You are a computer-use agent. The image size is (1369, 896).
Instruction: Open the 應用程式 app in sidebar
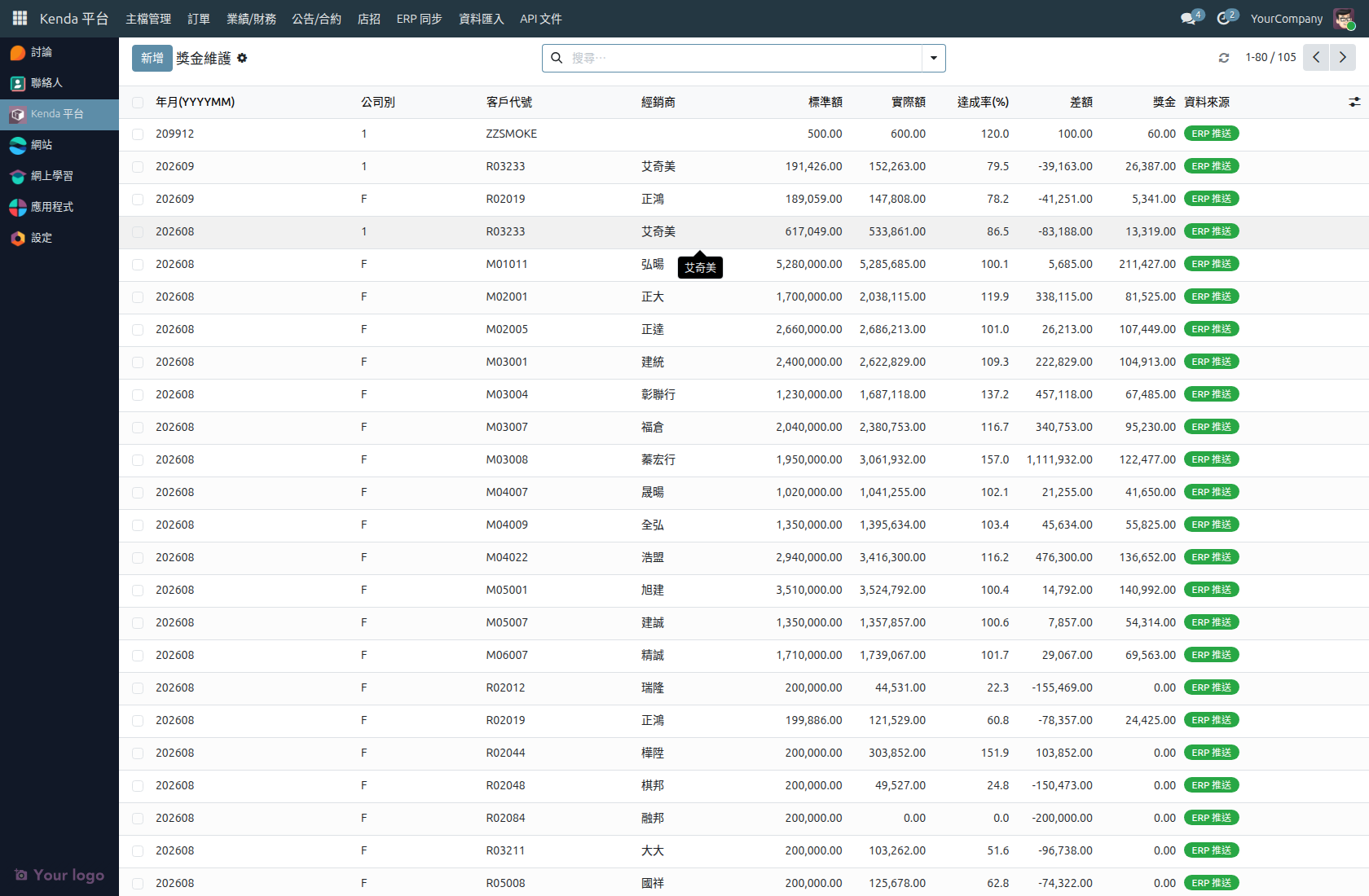coord(59,207)
